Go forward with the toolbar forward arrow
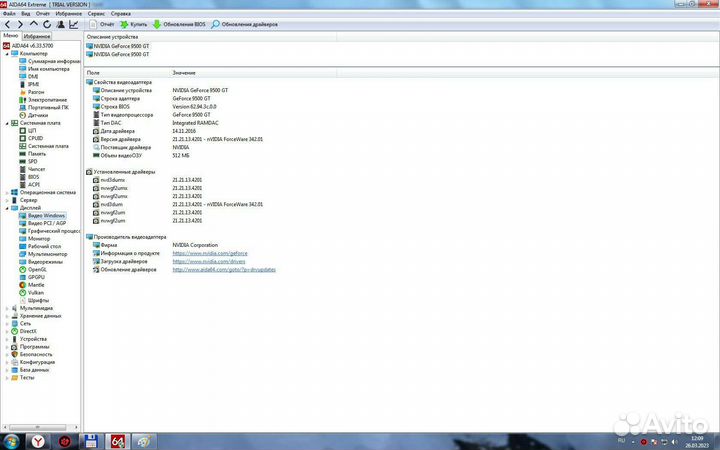720x450 pixels. [20, 24]
